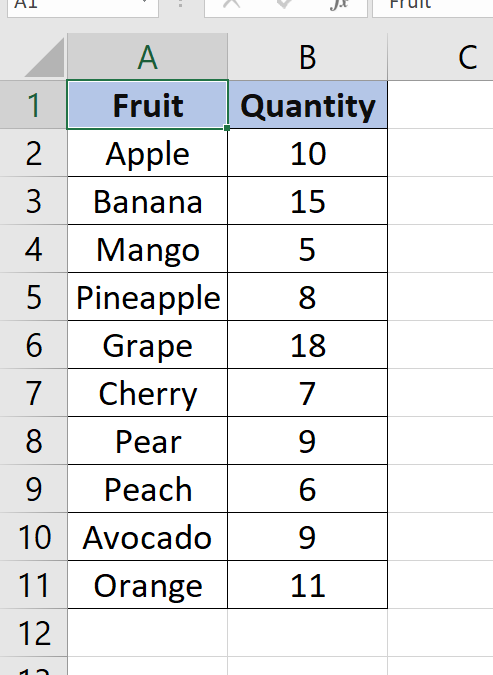Click the Enter checkmark formula bar icon
The height and width of the screenshot is (675, 493).
[x=285, y=4]
